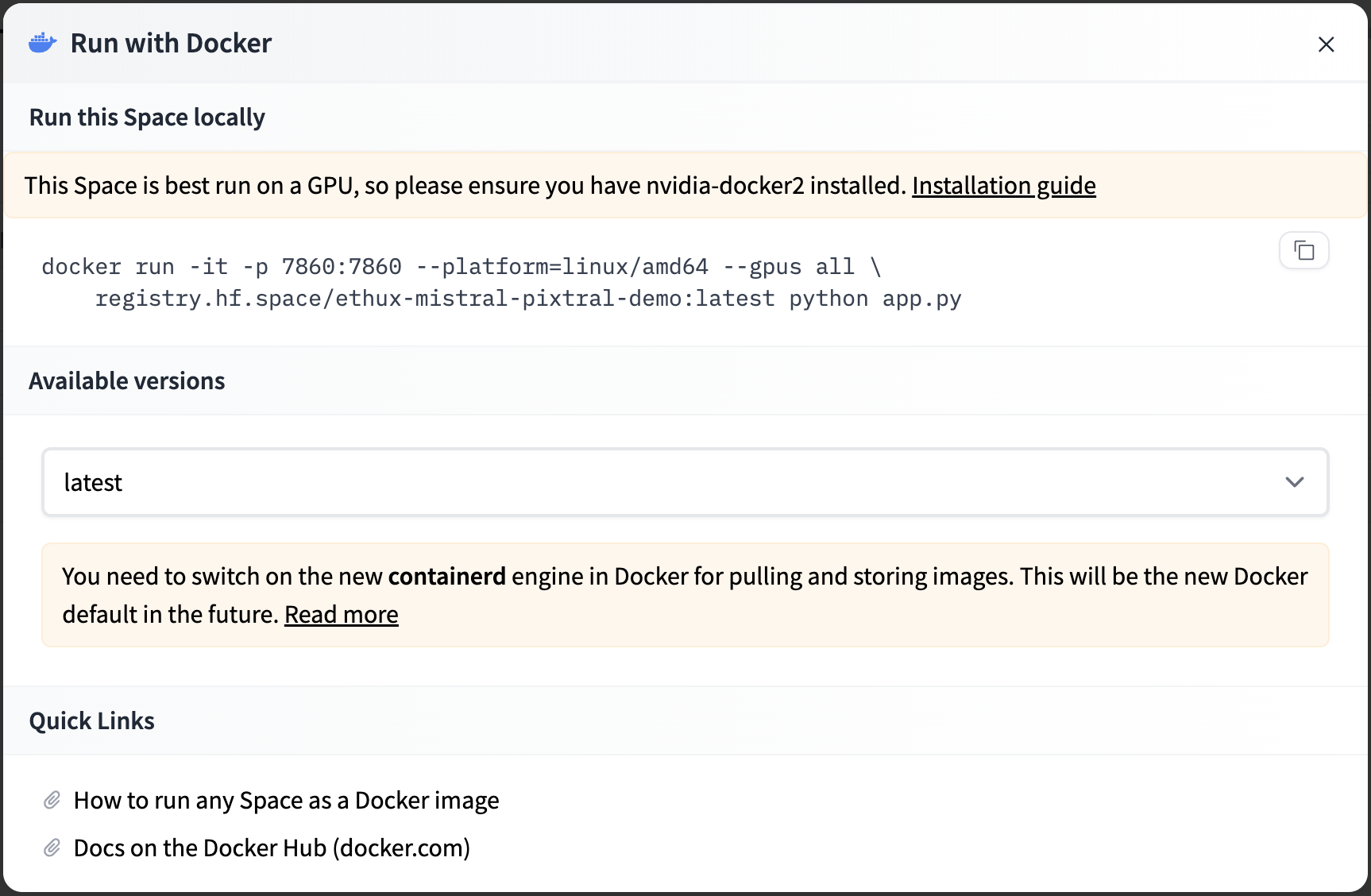Copy the docker run command
This screenshot has height=896, width=1371.
1303,251
